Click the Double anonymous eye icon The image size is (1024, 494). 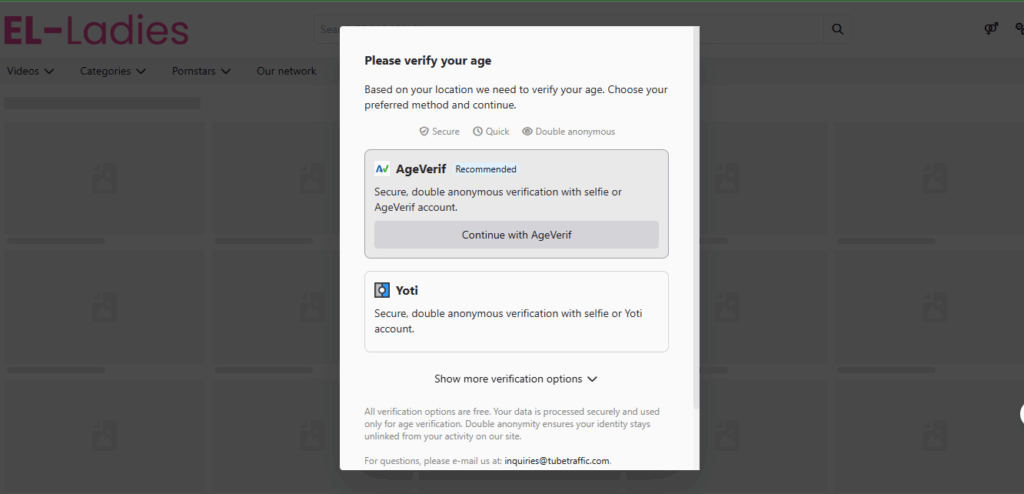pyautogui.click(x=527, y=131)
